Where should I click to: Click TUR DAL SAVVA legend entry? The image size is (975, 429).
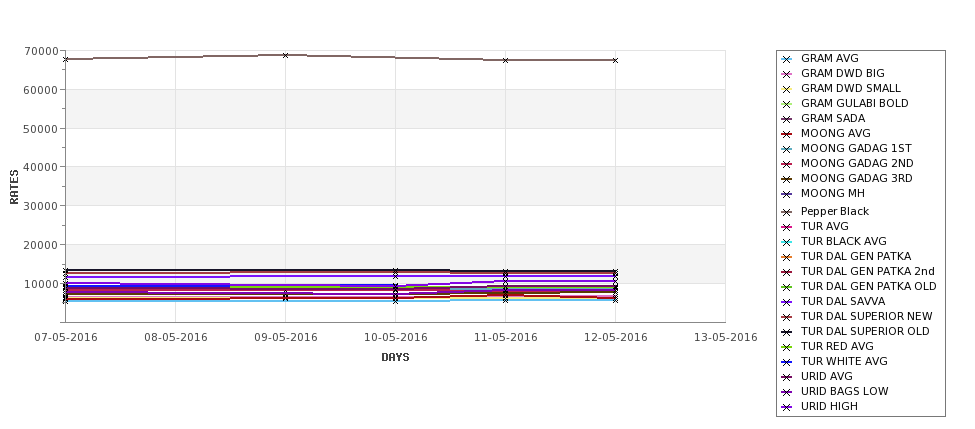[x=833, y=301]
